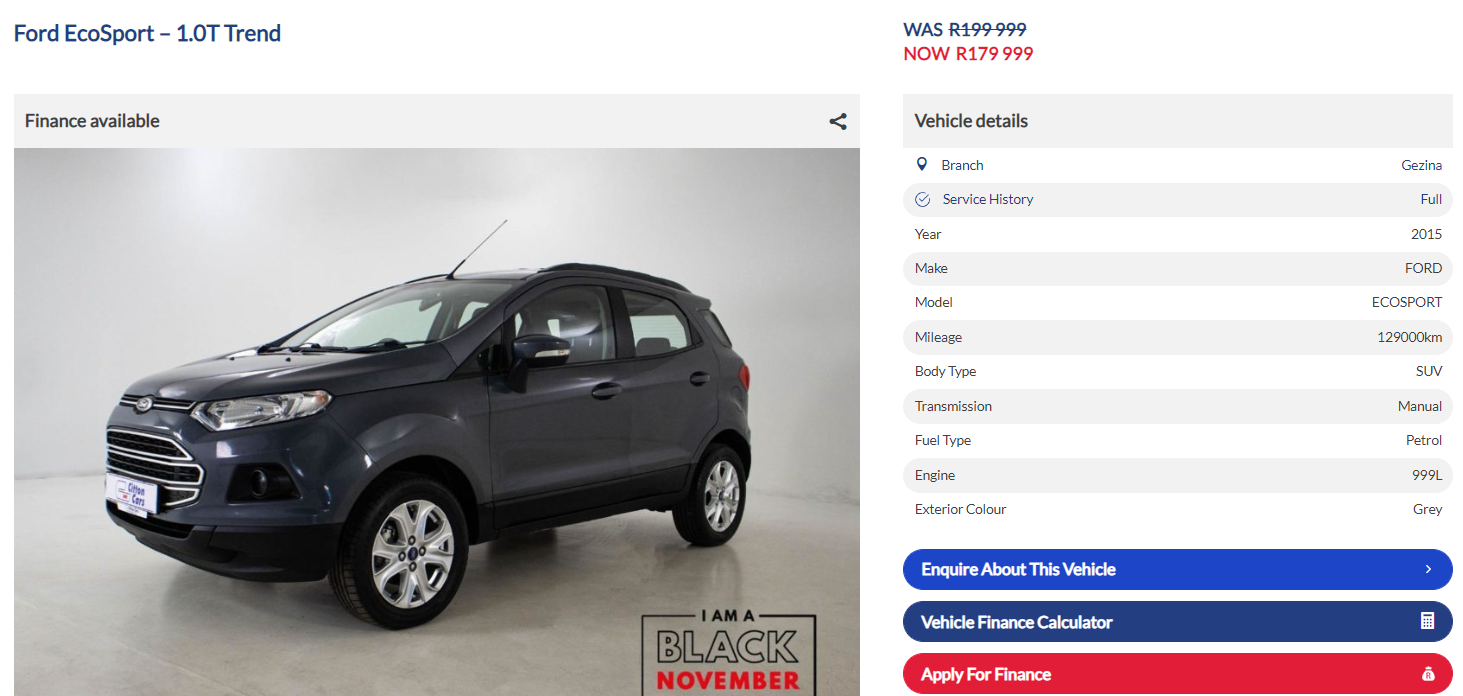The image size is (1463, 696).
Task: Open the Vehicle Finance Calculator
Action: point(1177,621)
